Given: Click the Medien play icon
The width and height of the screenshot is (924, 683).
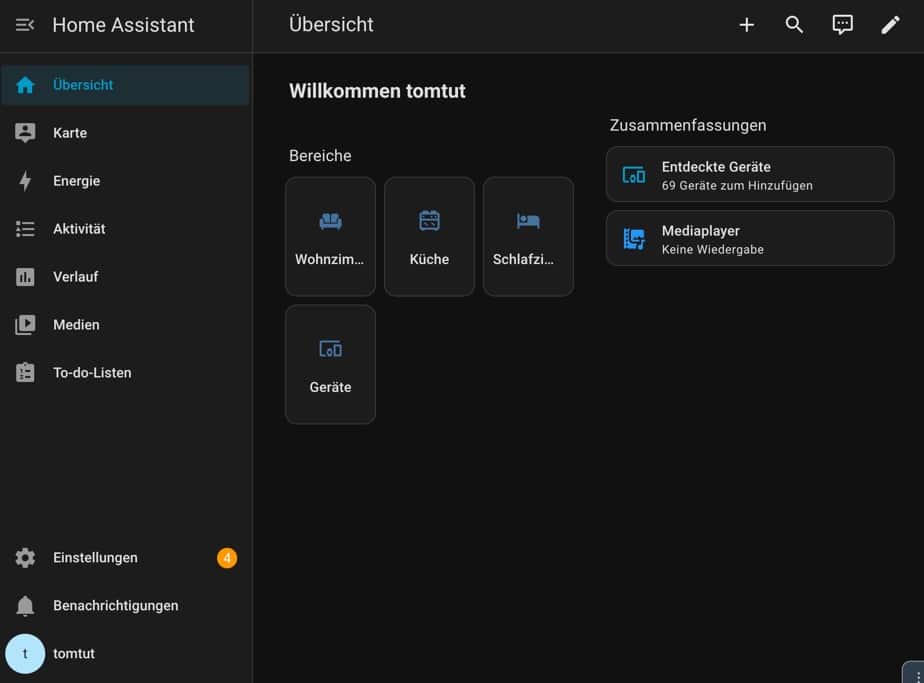Looking at the screenshot, I should [x=25, y=325].
